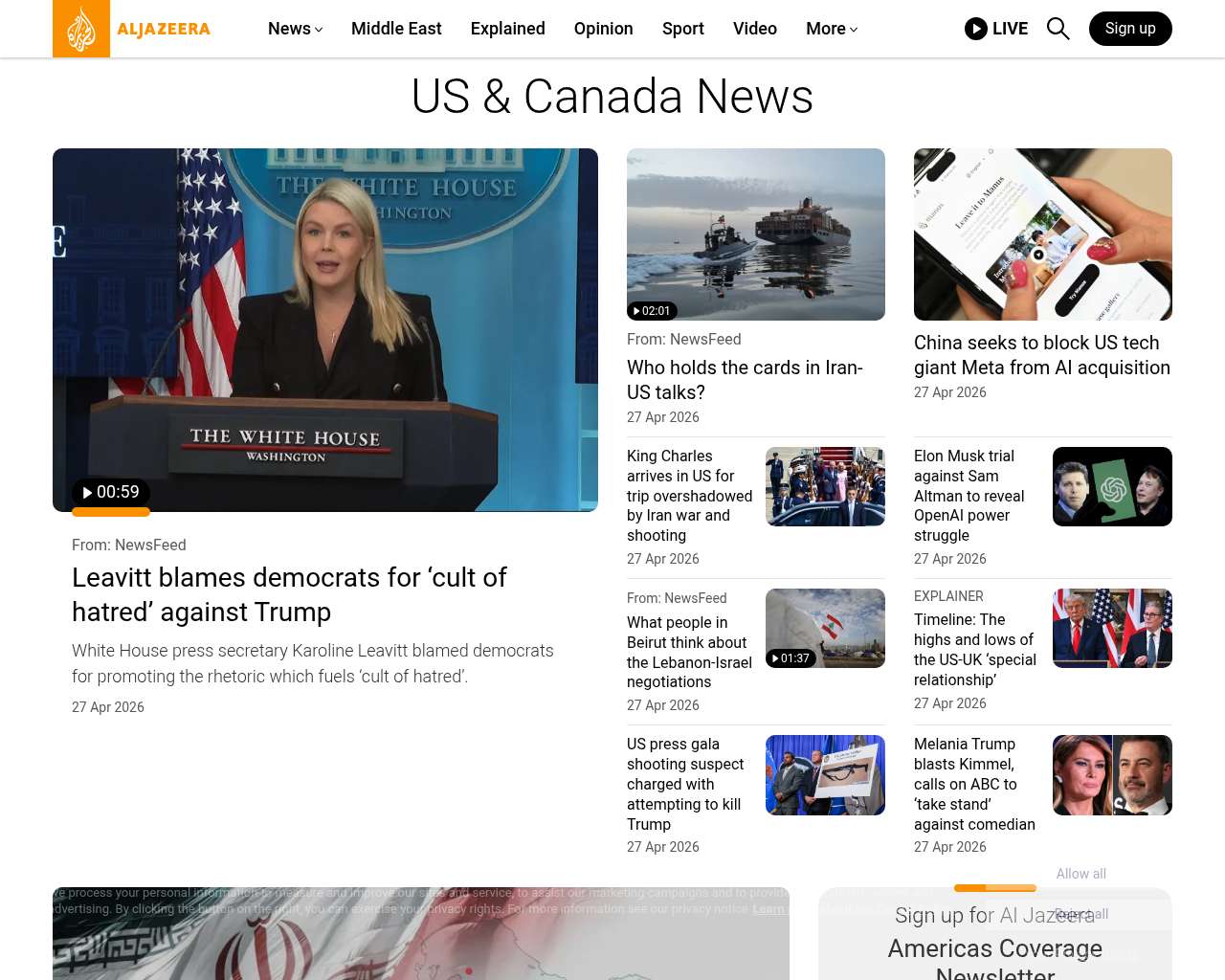
Task: Open the Opinion section
Action: (604, 29)
